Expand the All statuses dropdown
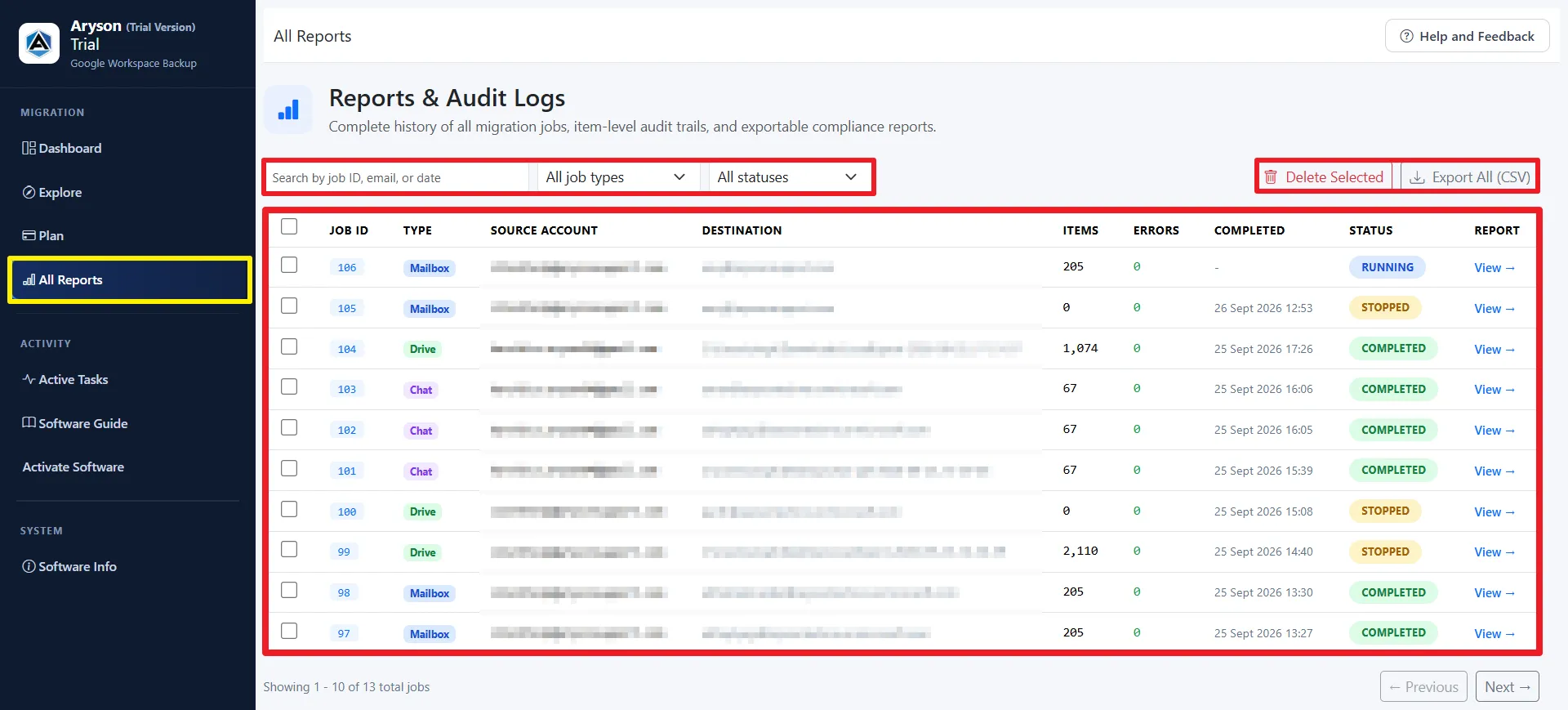 pyautogui.click(x=788, y=177)
